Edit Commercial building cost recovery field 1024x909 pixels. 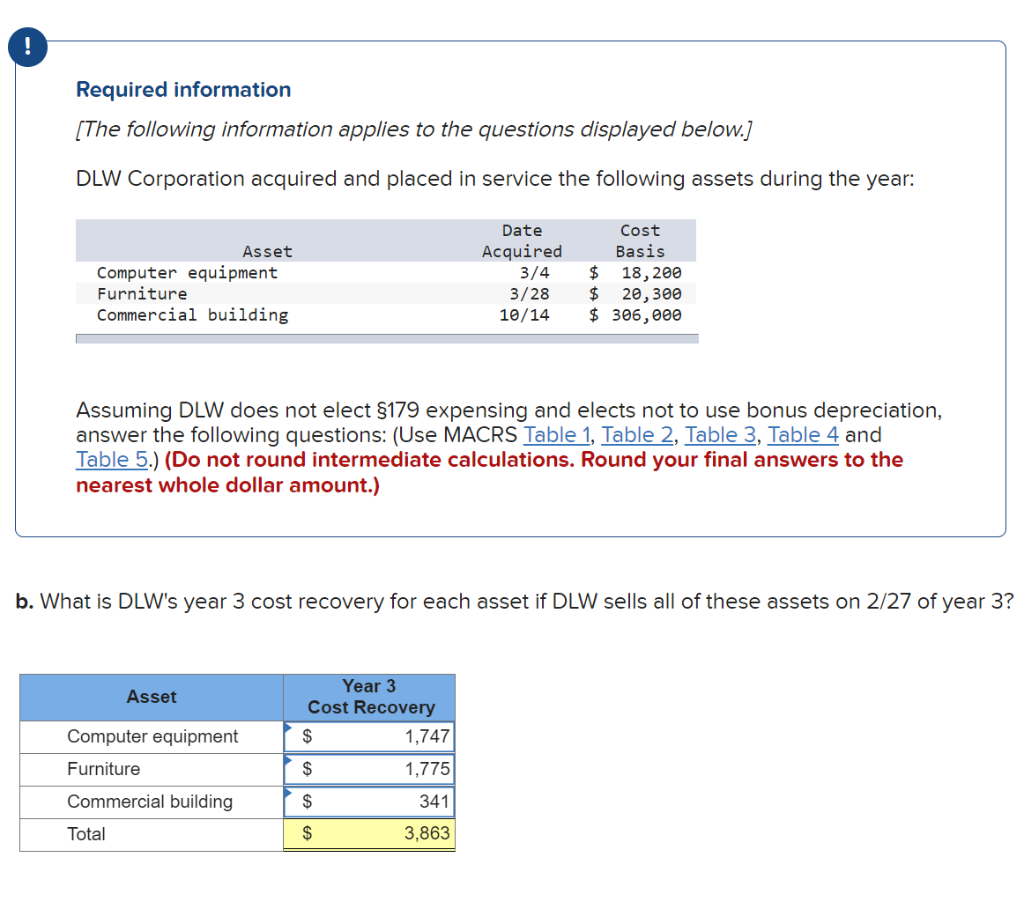(370, 802)
